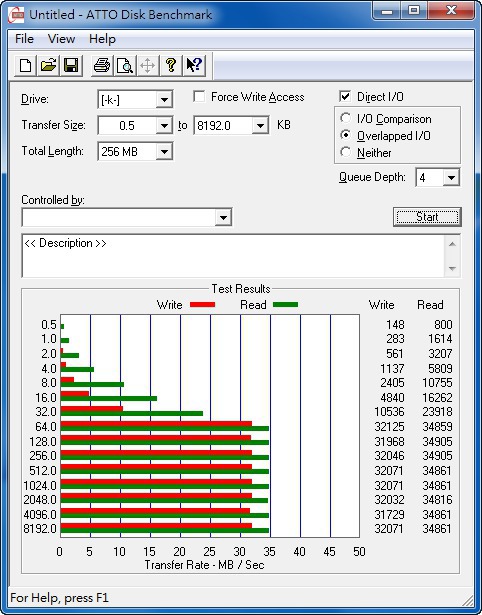Screen dimensions: 482x615
Task: Select the I/O Comparison radio button
Action: 346,118
